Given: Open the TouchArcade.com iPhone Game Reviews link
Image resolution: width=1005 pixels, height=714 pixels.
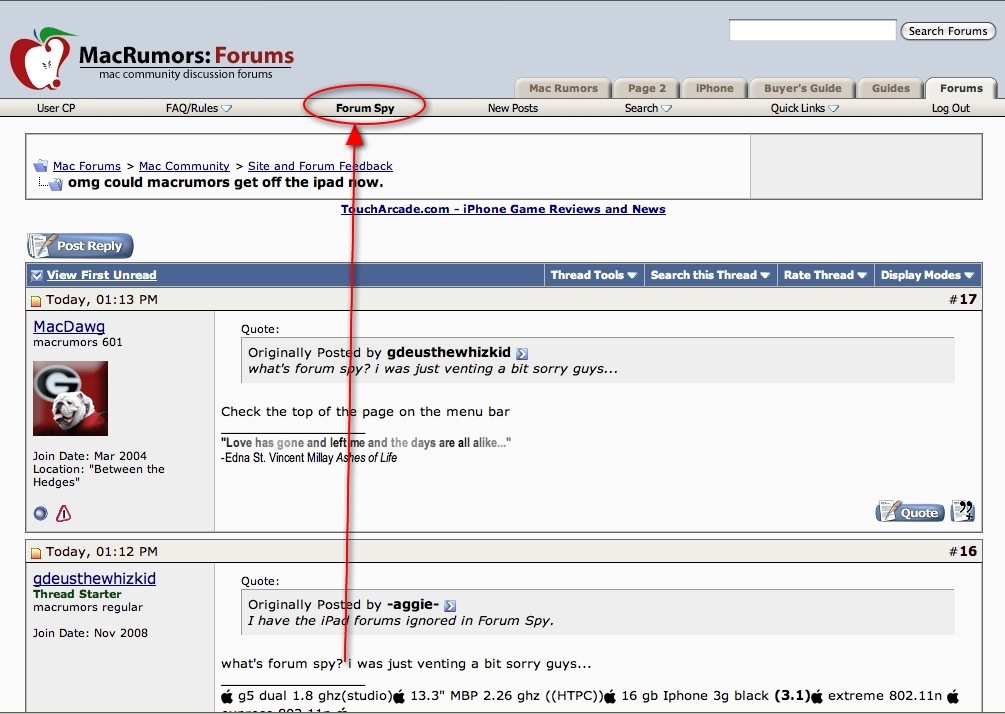Looking at the screenshot, I should [503, 209].
